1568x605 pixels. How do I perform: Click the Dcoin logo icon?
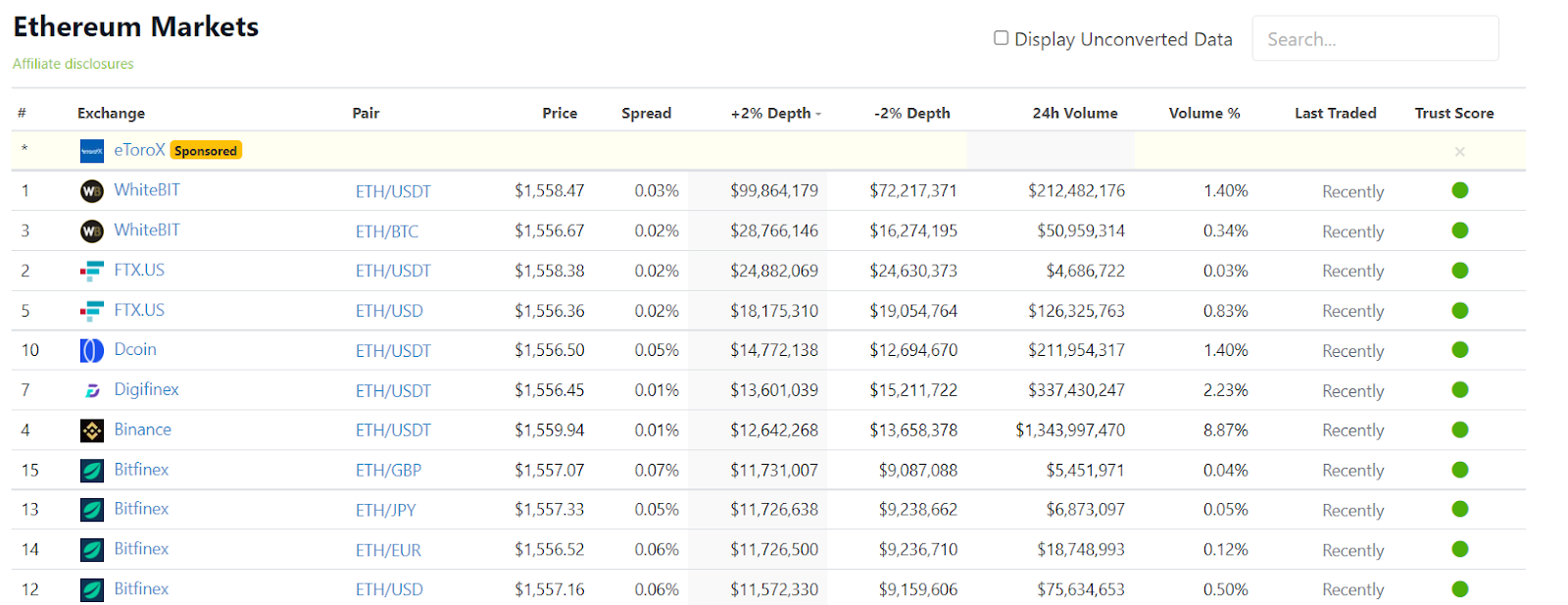click(x=91, y=350)
